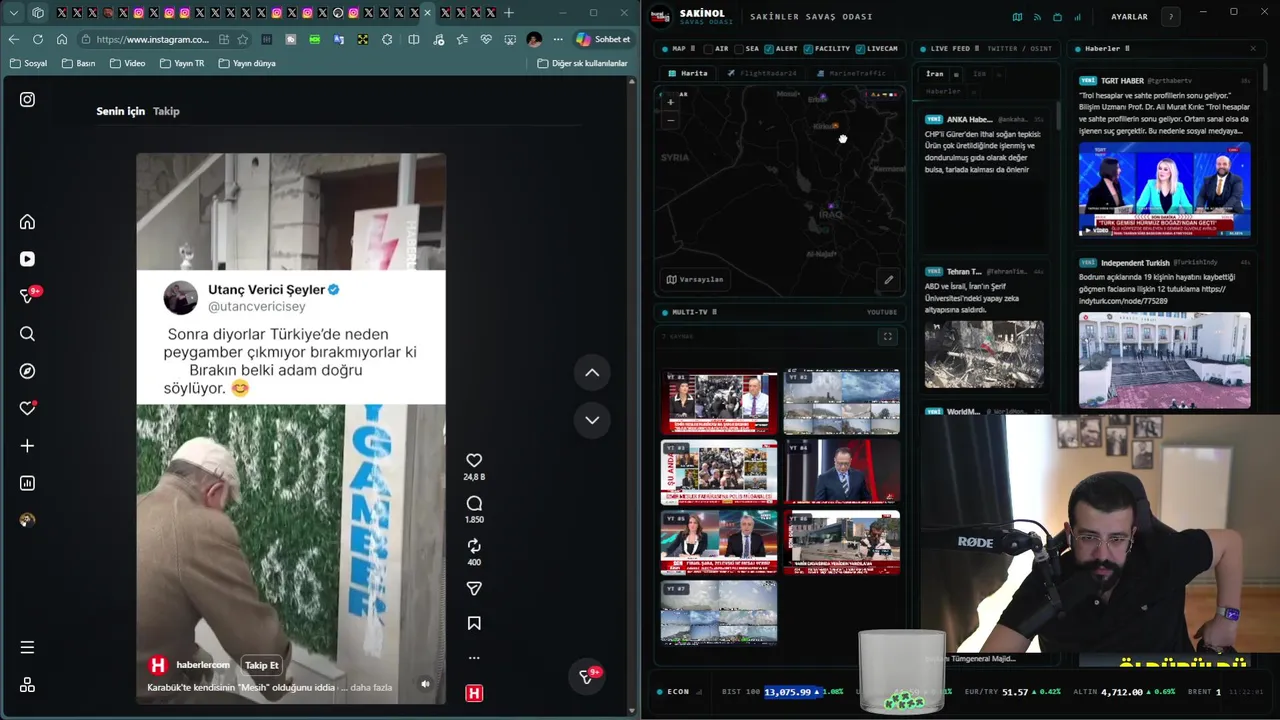Close the Haberler panel
This screenshot has width=1280, height=720.
1253,48
